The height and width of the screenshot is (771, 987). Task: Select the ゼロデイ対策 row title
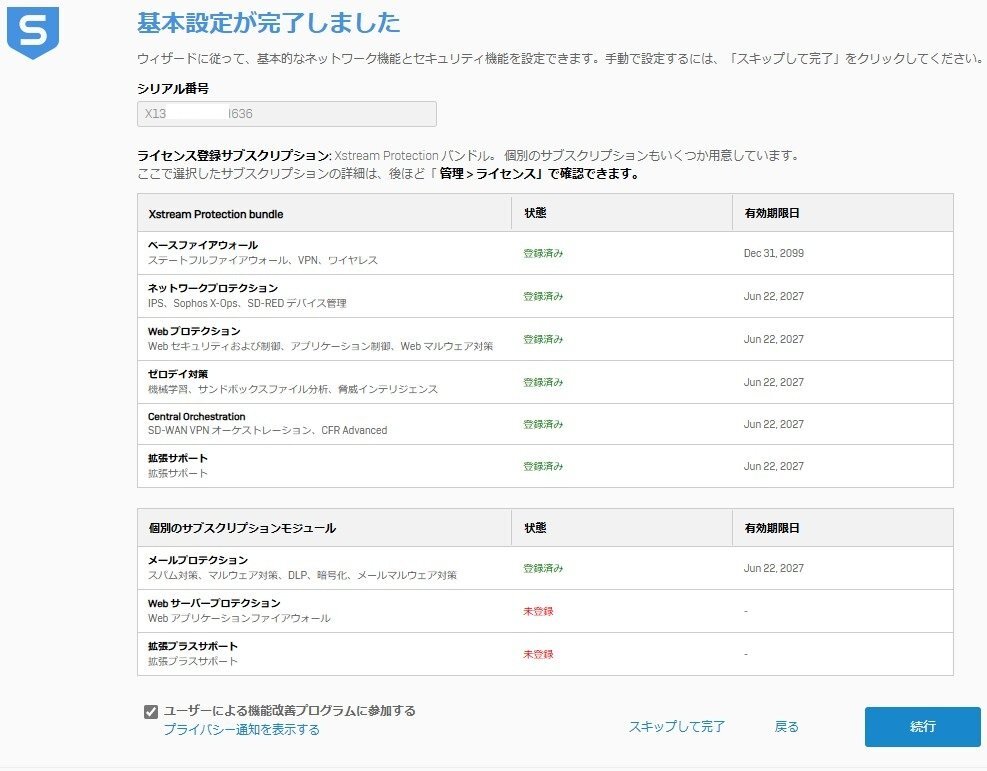178,374
